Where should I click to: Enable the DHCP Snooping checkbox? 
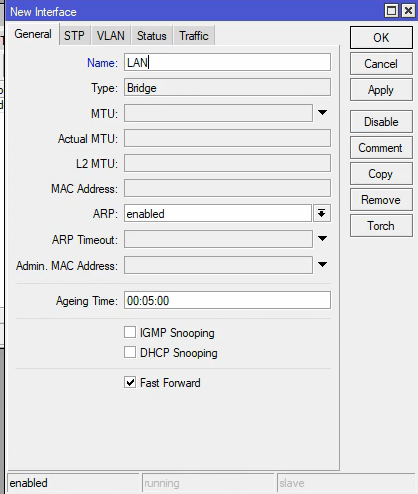(130, 352)
